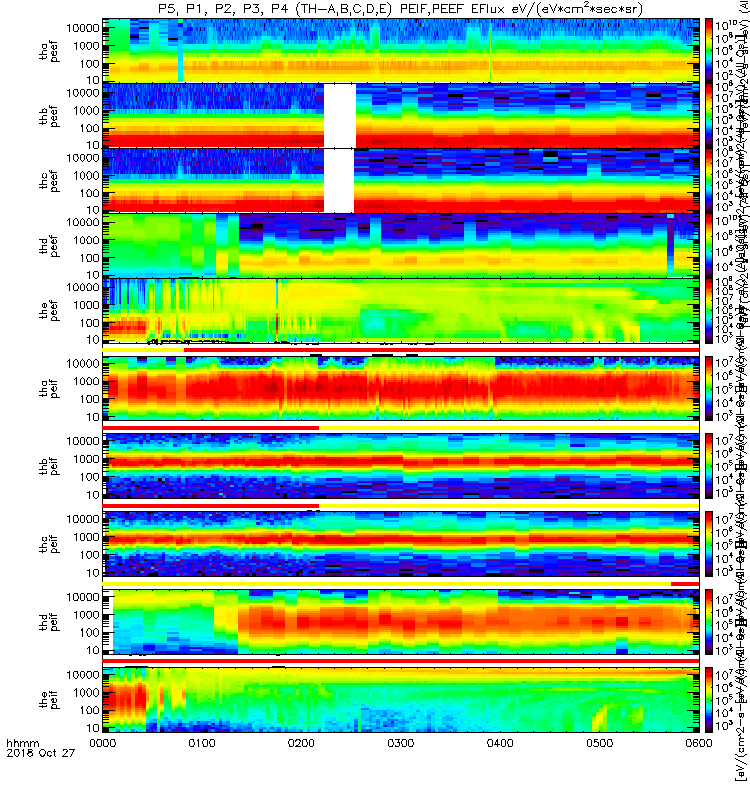Select the 'the peef' panel label
This screenshot has width=750, height=800.
[x=49, y=311]
